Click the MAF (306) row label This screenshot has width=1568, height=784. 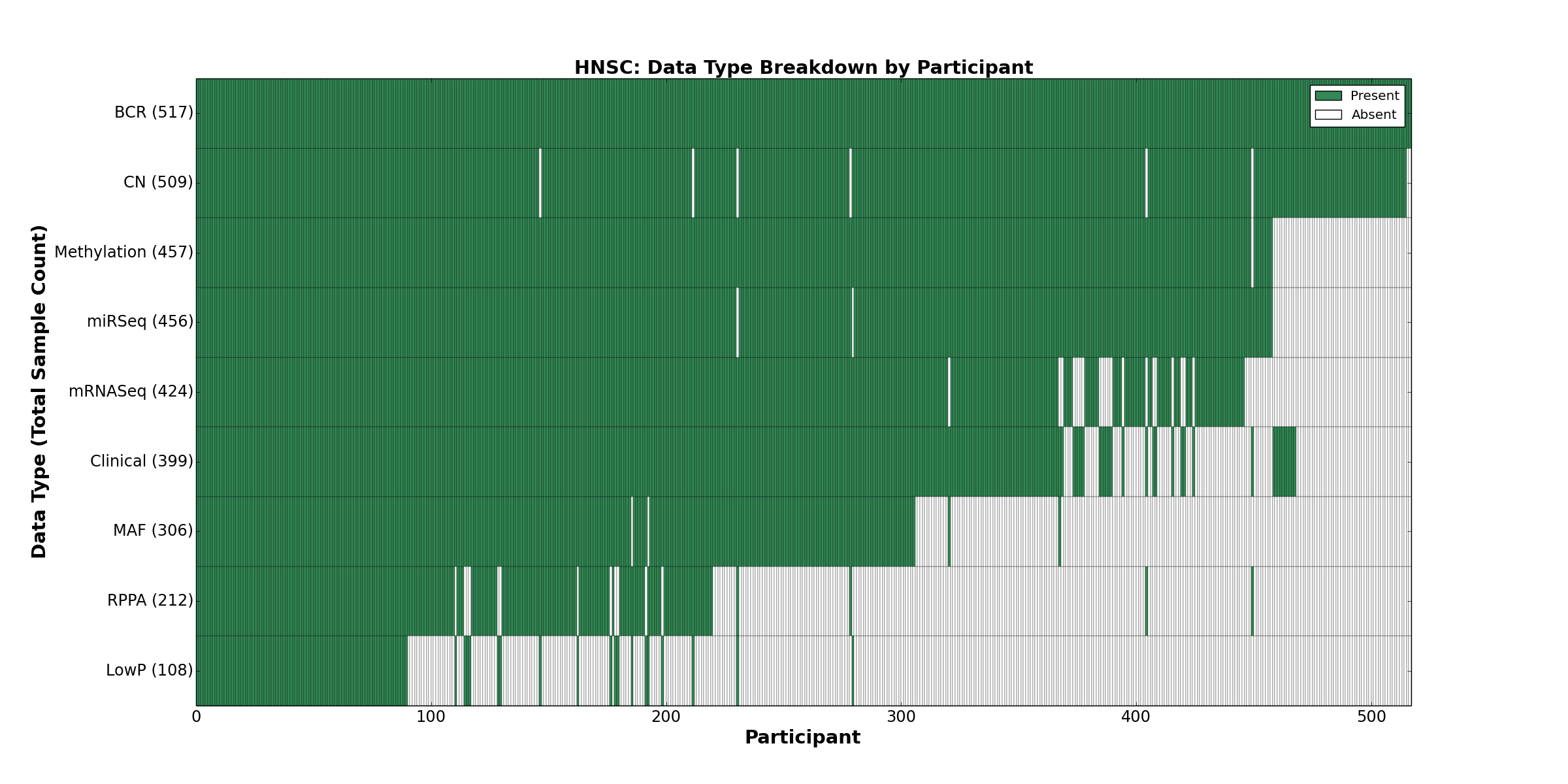click(153, 531)
